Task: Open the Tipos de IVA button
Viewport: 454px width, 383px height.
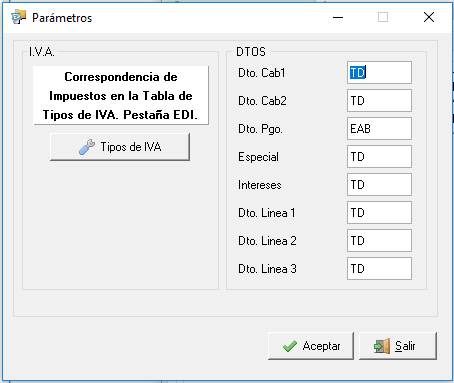Action: click(x=120, y=147)
